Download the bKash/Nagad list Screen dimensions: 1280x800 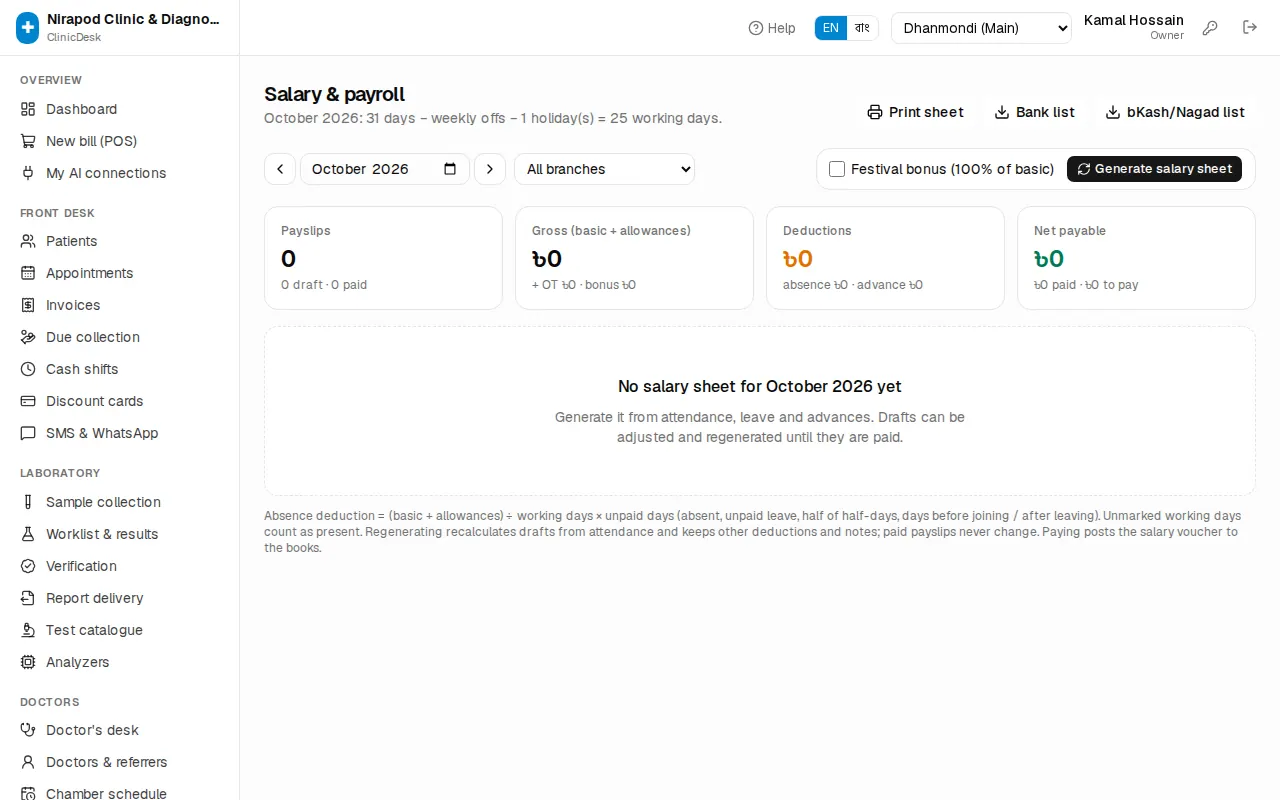tap(1175, 112)
